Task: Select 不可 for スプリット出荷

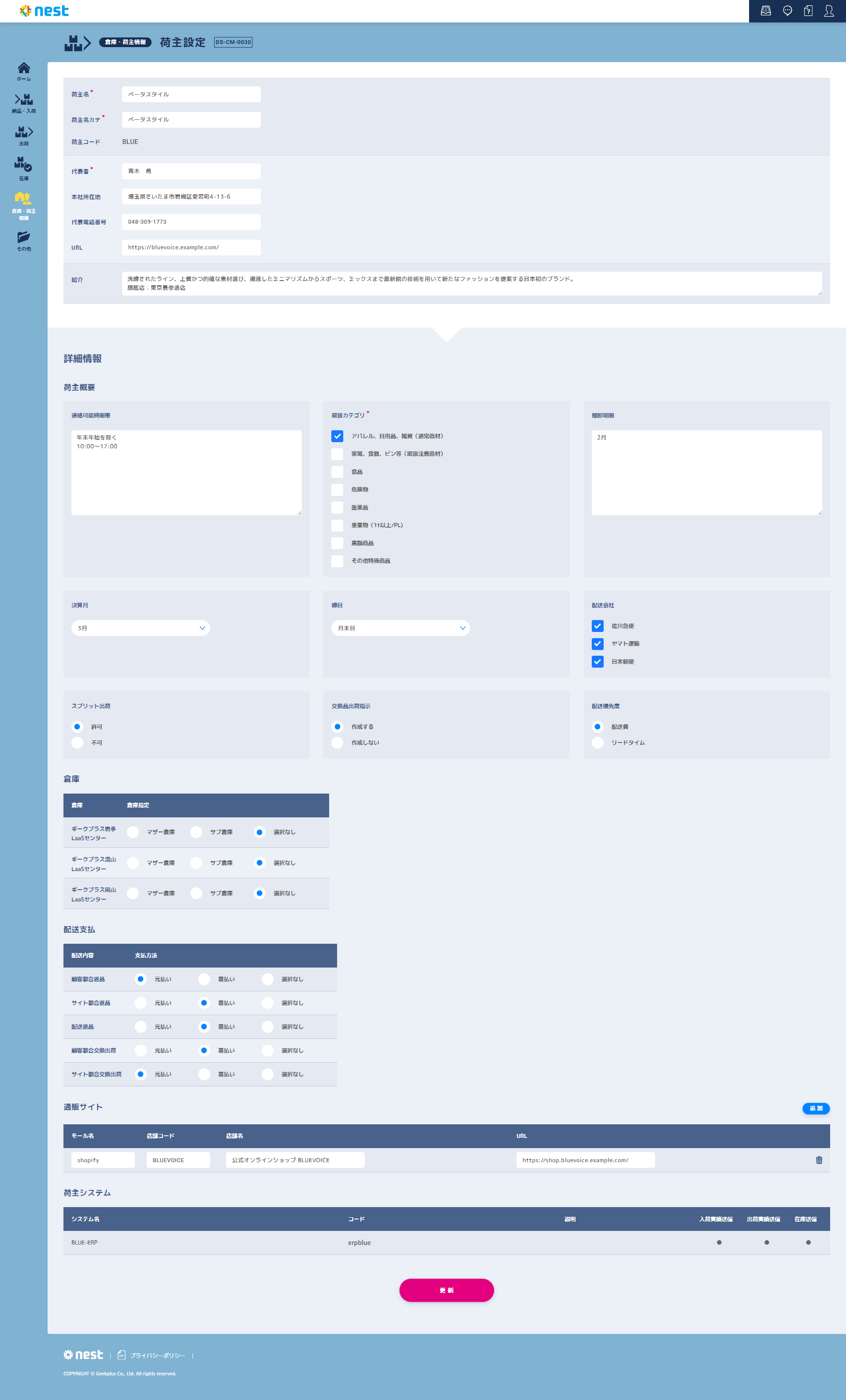Action: (x=77, y=742)
